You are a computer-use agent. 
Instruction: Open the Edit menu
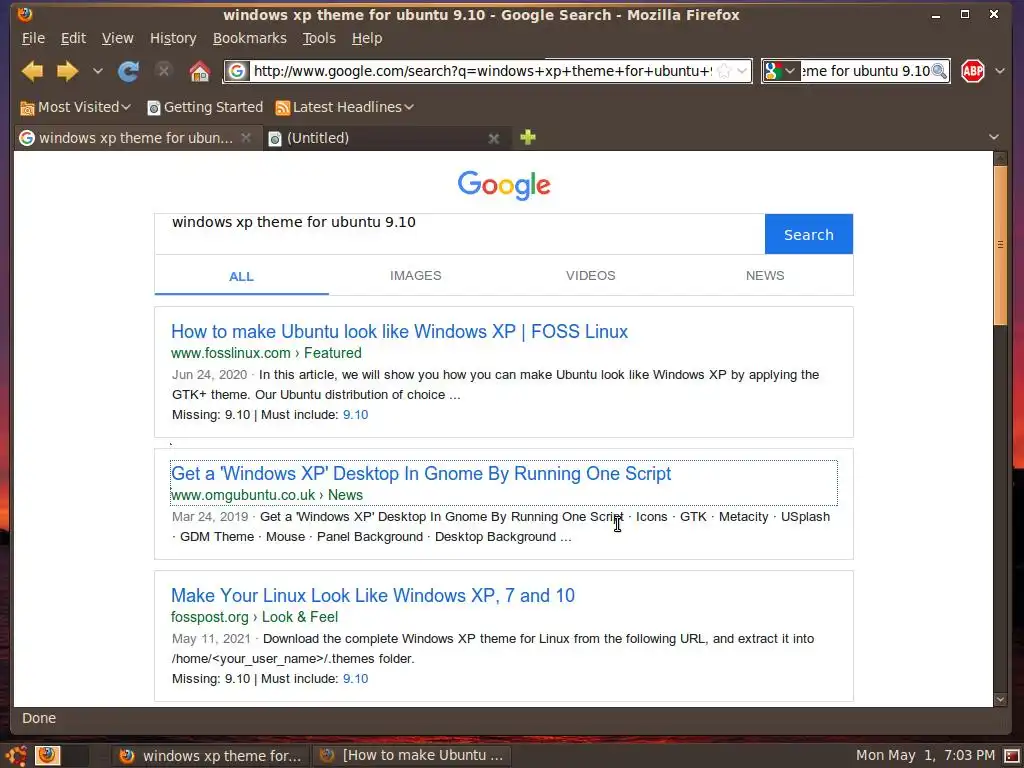[x=73, y=39]
